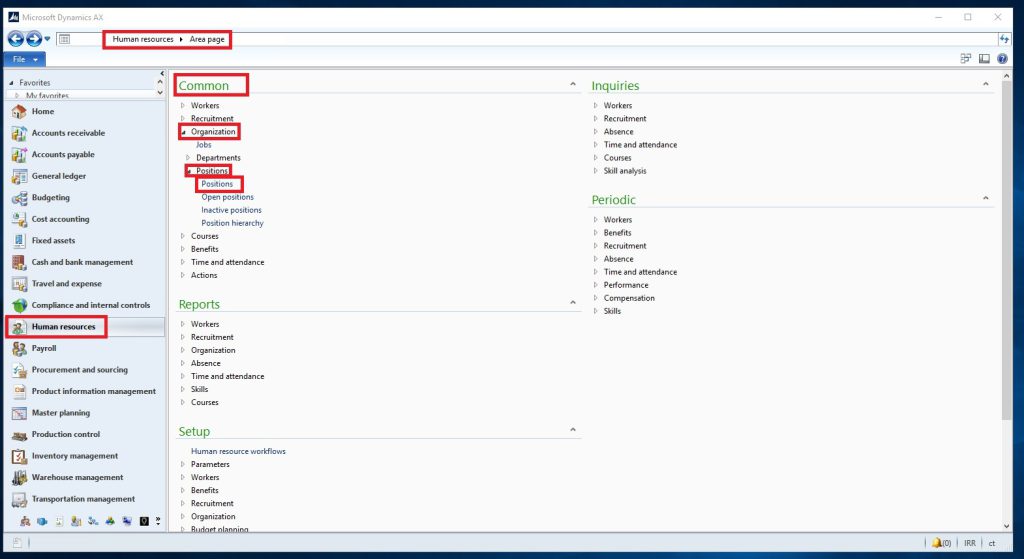Open the Product information management icon
The image size is (1024, 559).
coord(19,392)
